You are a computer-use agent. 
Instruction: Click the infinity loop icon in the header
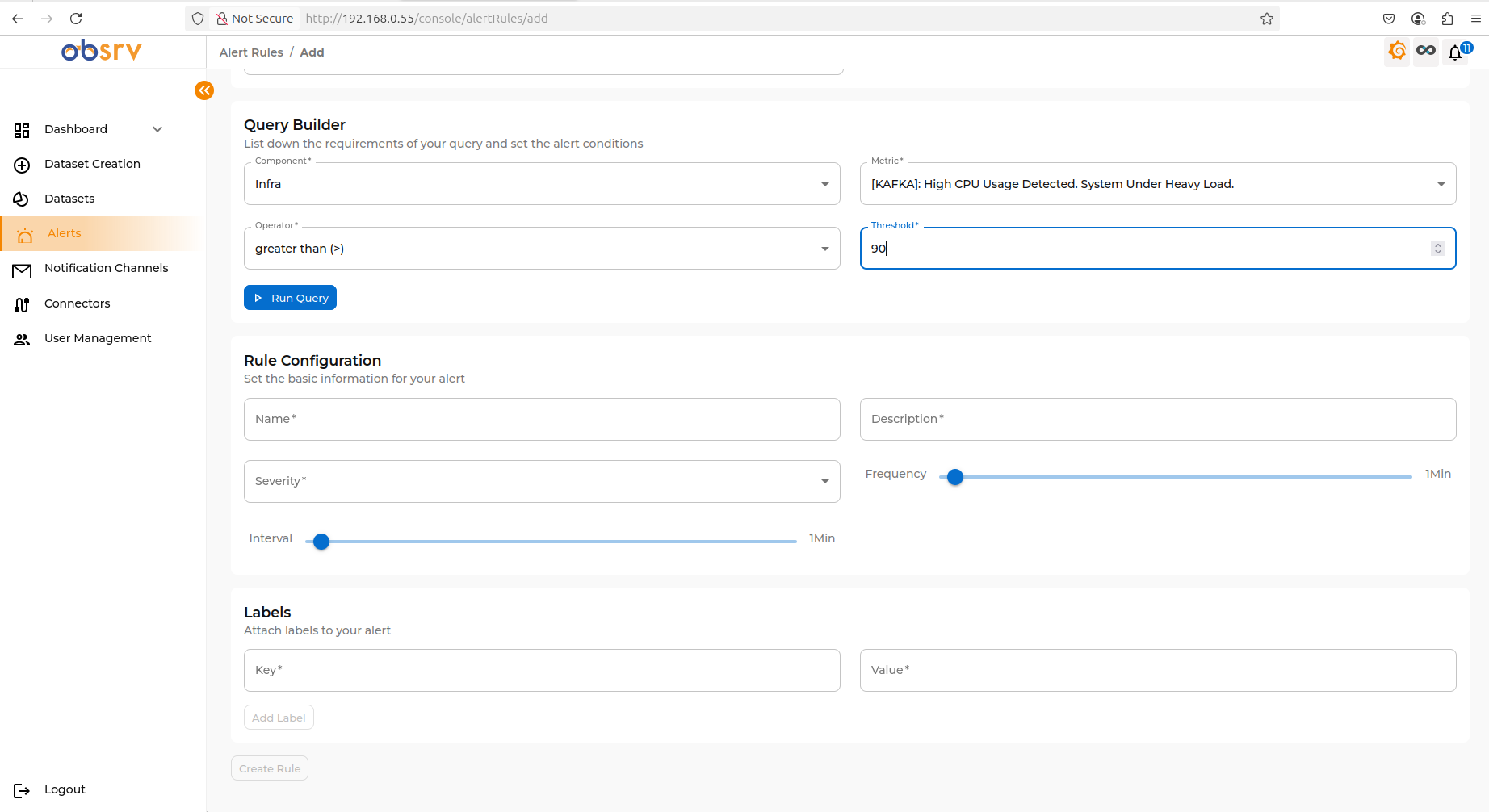[1426, 52]
